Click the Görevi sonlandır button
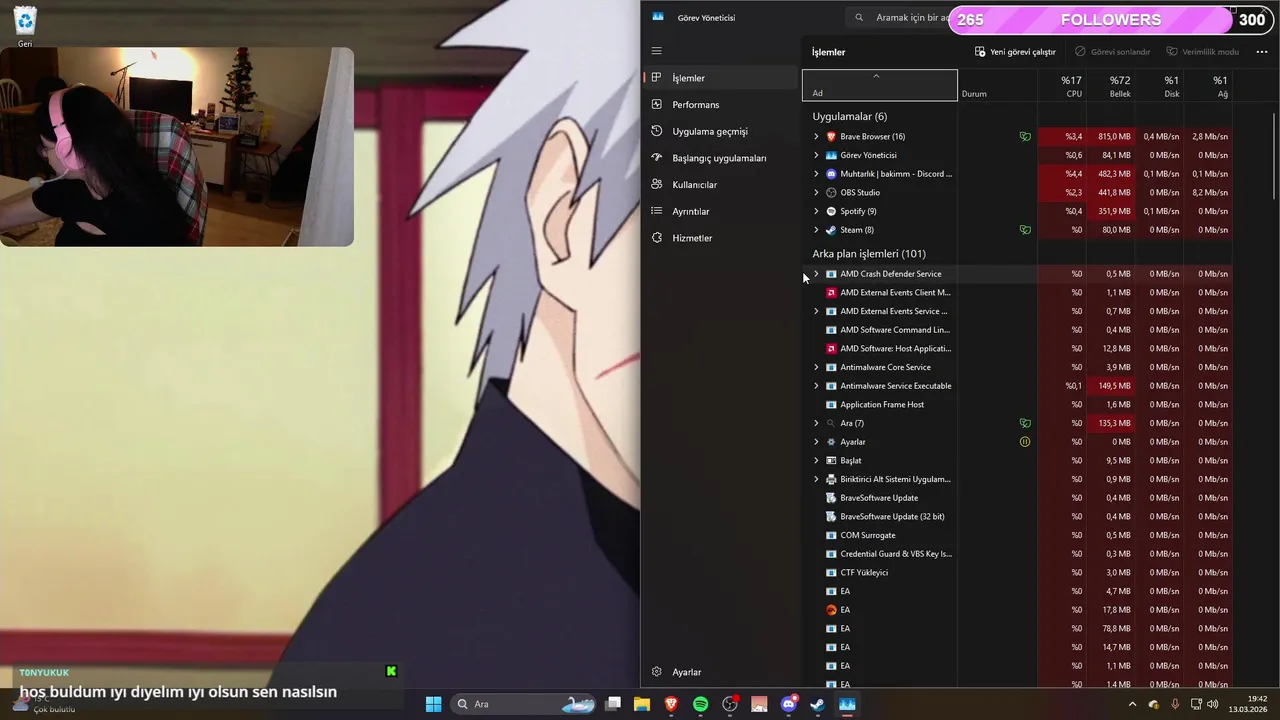The width and height of the screenshot is (1280, 720). [1113, 52]
